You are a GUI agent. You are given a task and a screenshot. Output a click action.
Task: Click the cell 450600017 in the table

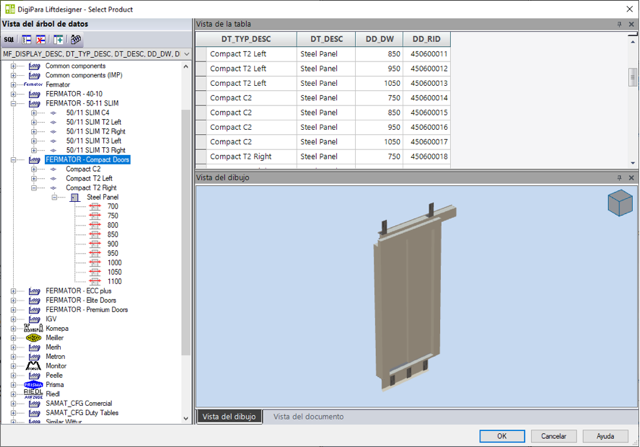tap(429, 142)
